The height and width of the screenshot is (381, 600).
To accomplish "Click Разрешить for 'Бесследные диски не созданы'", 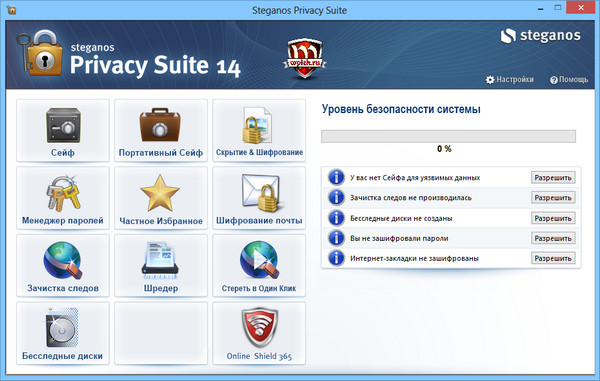I will point(553,218).
